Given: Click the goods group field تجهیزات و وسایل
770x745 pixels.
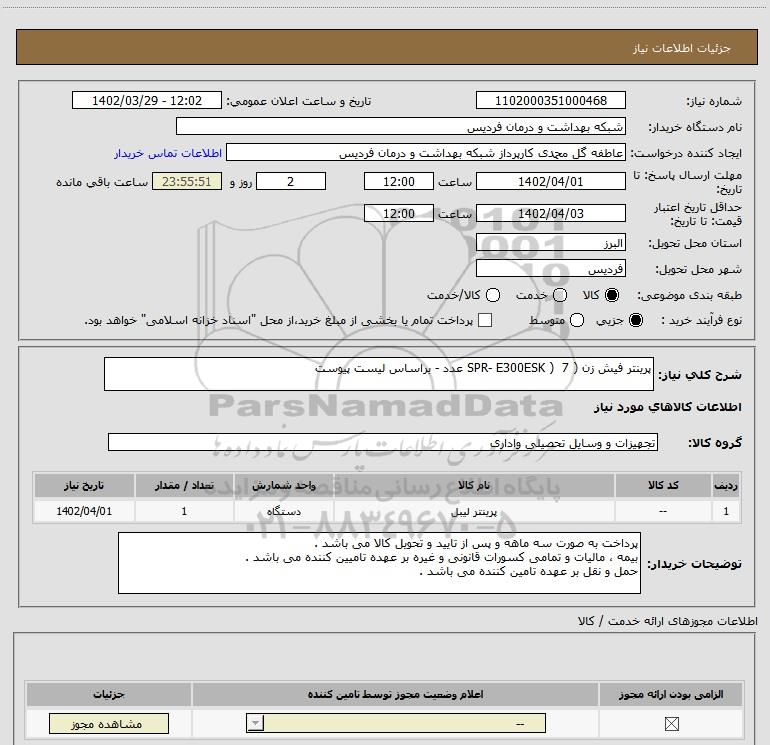Looking at the screenshot, I should point(383,442).
